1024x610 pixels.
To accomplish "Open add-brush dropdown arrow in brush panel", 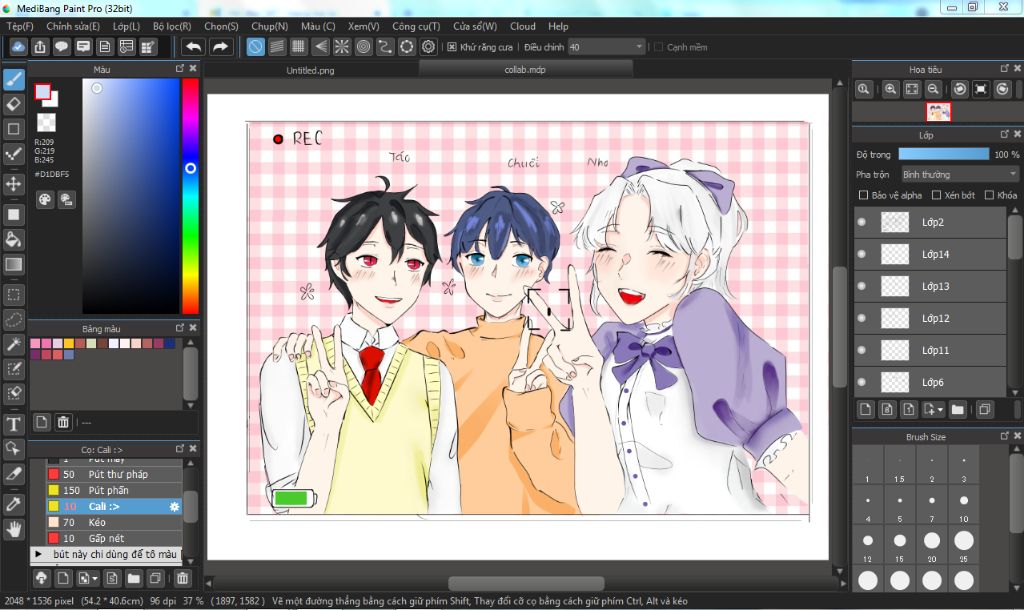I will pos(95,578).
